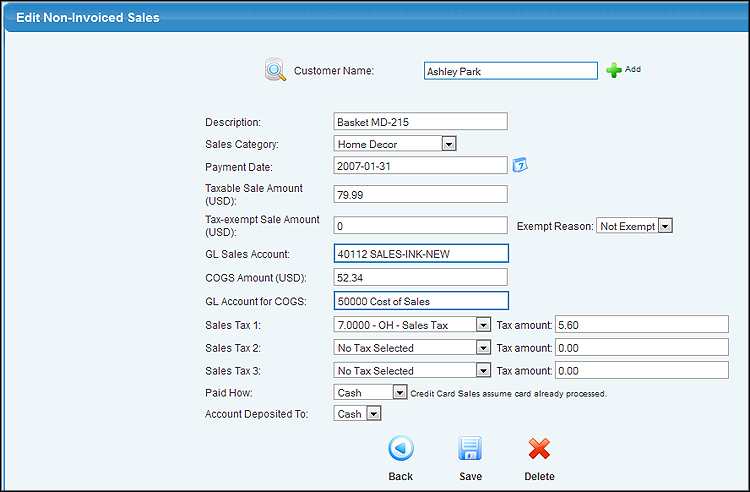
Task: Click the customer search magnifier icon
Action: 276,70
